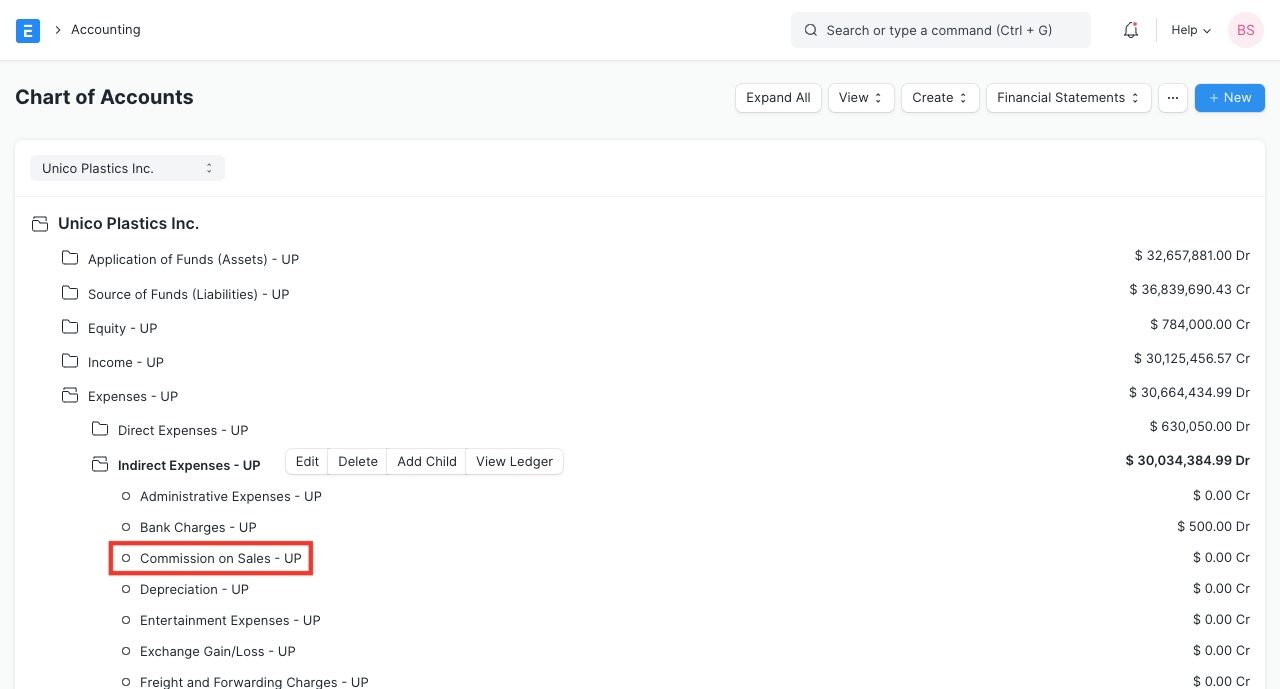Click the Expand All button
This screenshot has height=689, width=1280.
[x=778, y=98]
